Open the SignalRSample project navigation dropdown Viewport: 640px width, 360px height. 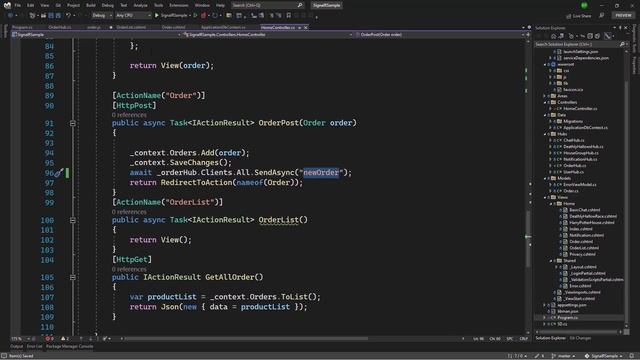tap(97, 35)
